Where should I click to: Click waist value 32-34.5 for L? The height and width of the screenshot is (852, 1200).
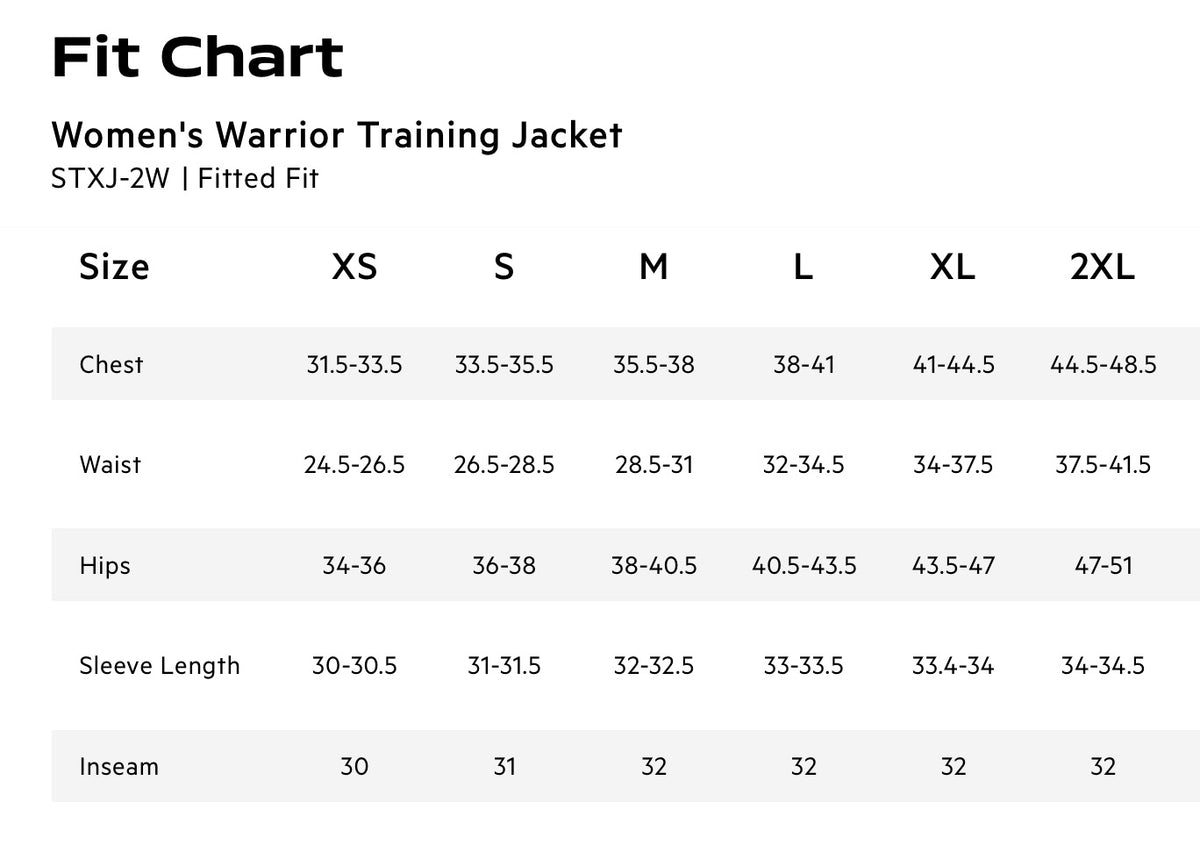coord(803,464)
